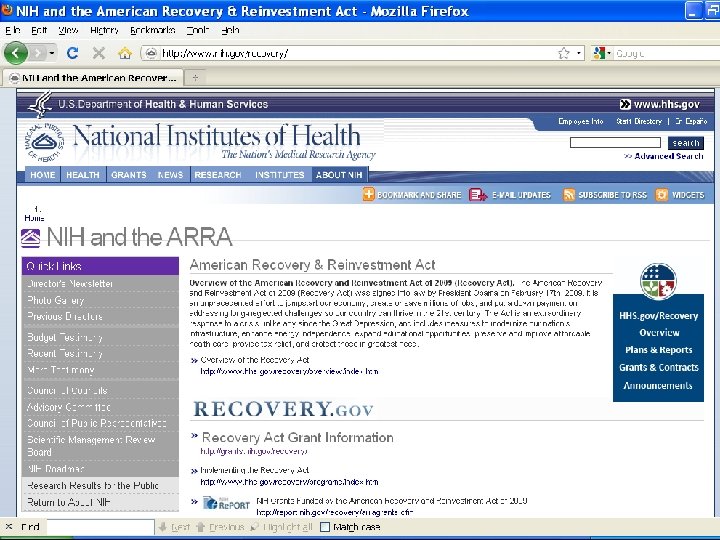
Task: Click the NEWS navigation tab
Action: (x=170, y=175)
